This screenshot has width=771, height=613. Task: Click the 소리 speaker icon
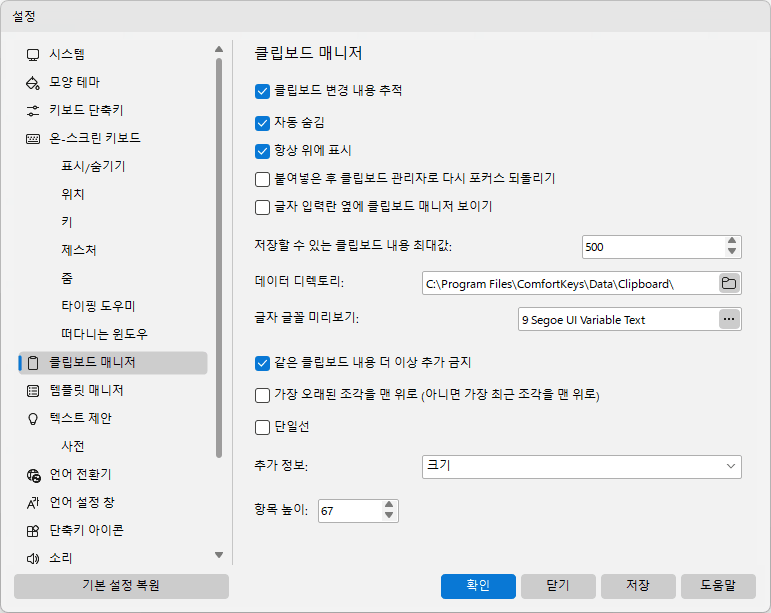(x=33, y=558)
